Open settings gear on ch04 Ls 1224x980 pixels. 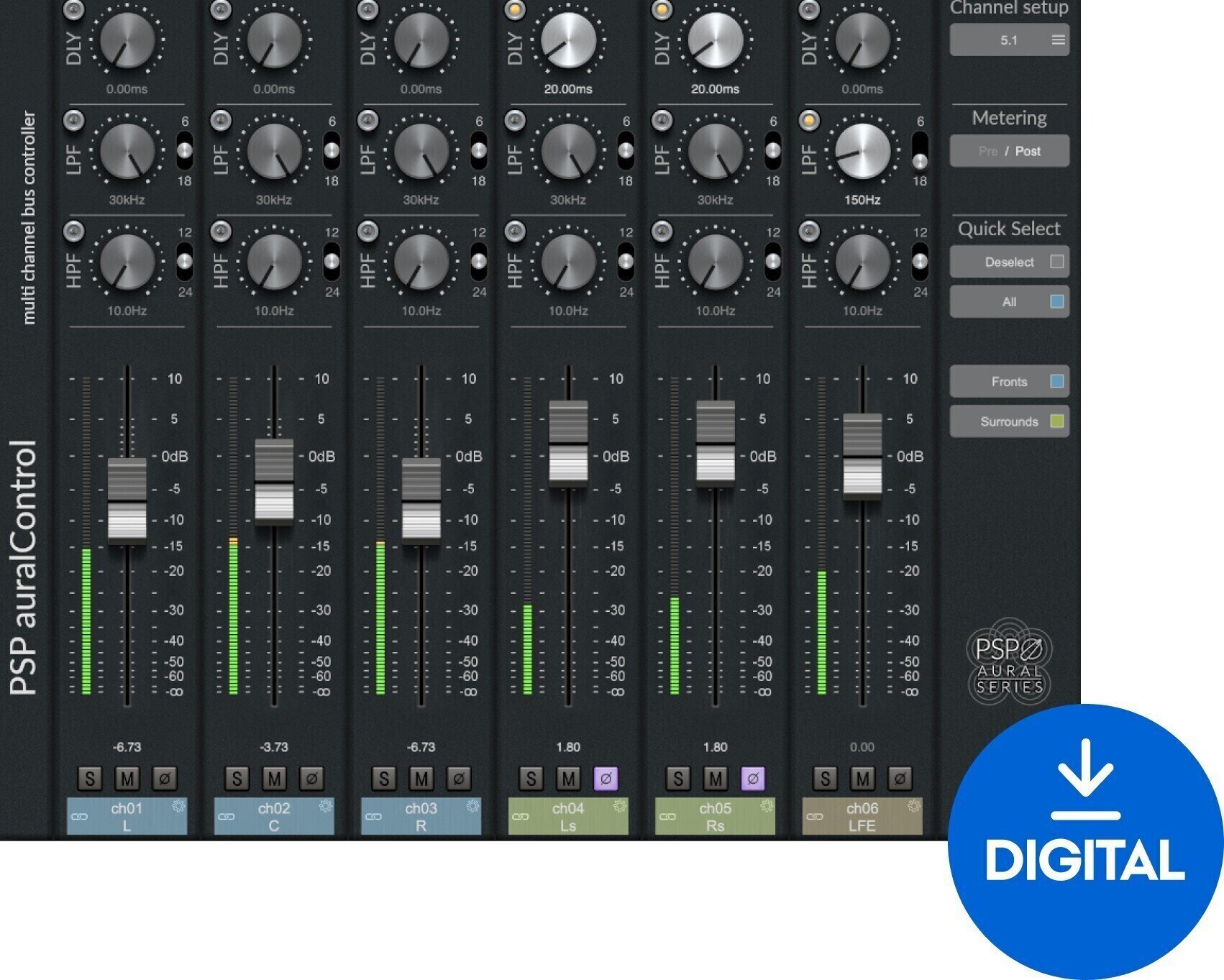pos(620,806)
